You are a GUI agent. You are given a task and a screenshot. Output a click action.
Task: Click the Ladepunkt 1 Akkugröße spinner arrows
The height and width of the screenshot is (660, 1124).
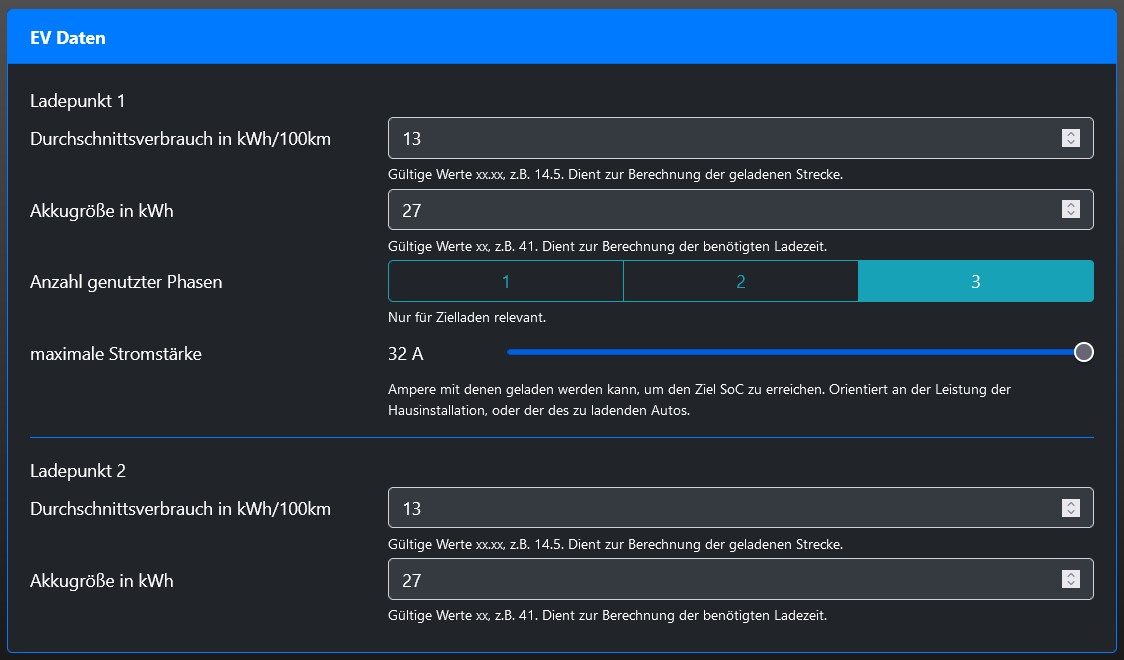(1070, 209)
